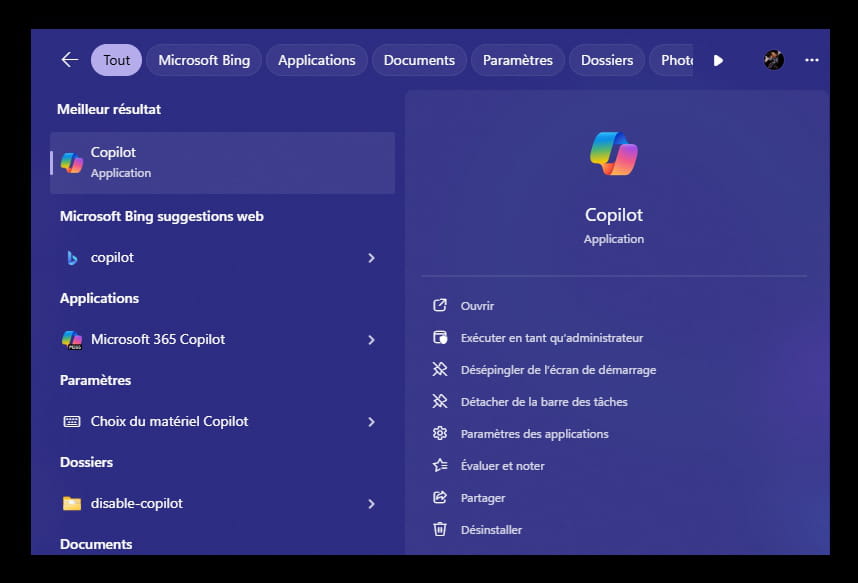The image size is (858, 583).
Task: Open the Documents filter tab
Action: [419, 60]
